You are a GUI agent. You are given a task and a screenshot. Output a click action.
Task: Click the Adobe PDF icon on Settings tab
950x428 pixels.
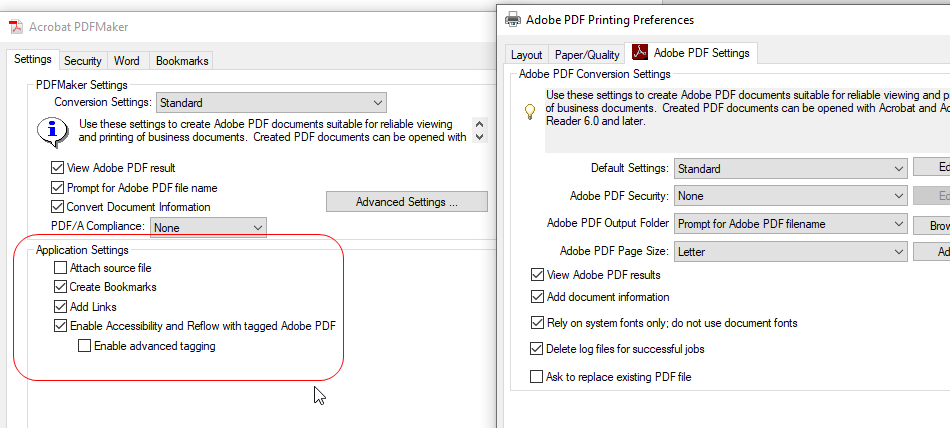[640, 53]
